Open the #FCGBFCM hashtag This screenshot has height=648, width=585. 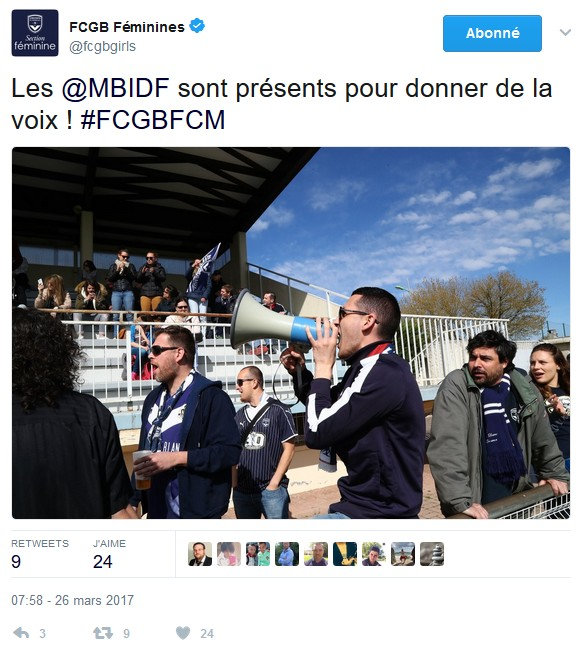tap(153, 120)
